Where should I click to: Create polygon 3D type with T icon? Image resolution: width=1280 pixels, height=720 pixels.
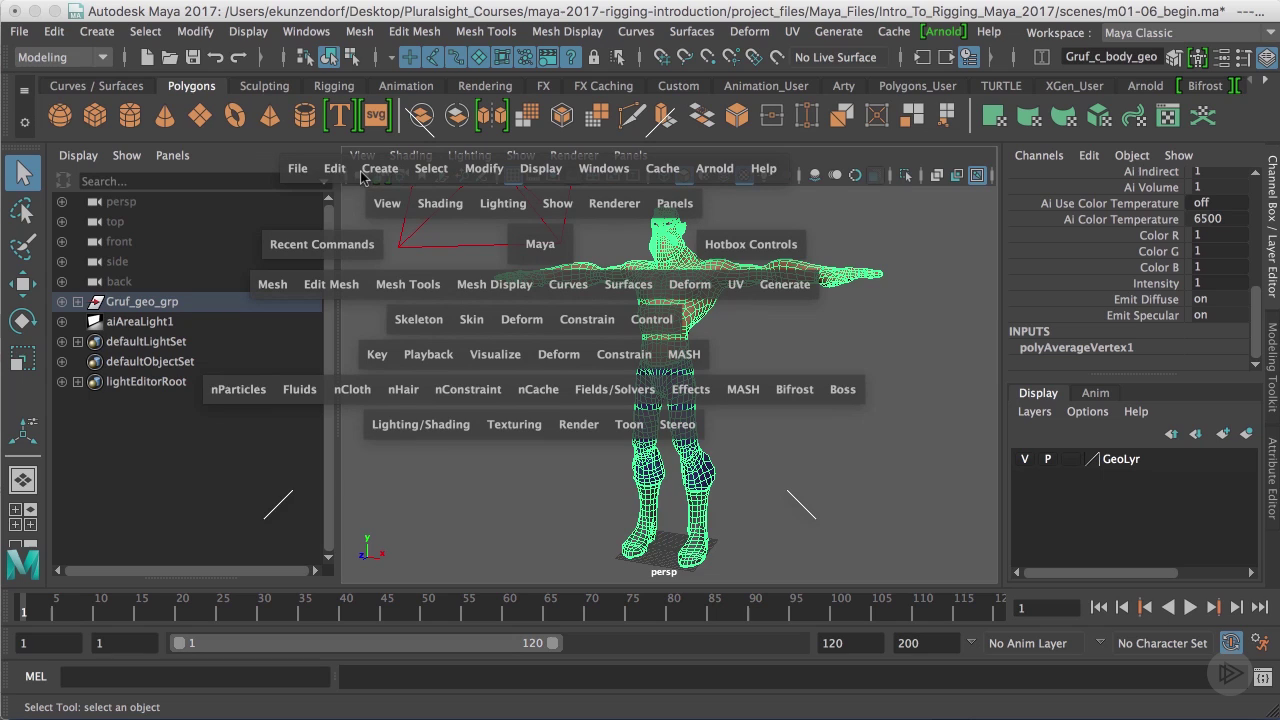(340, 116)
